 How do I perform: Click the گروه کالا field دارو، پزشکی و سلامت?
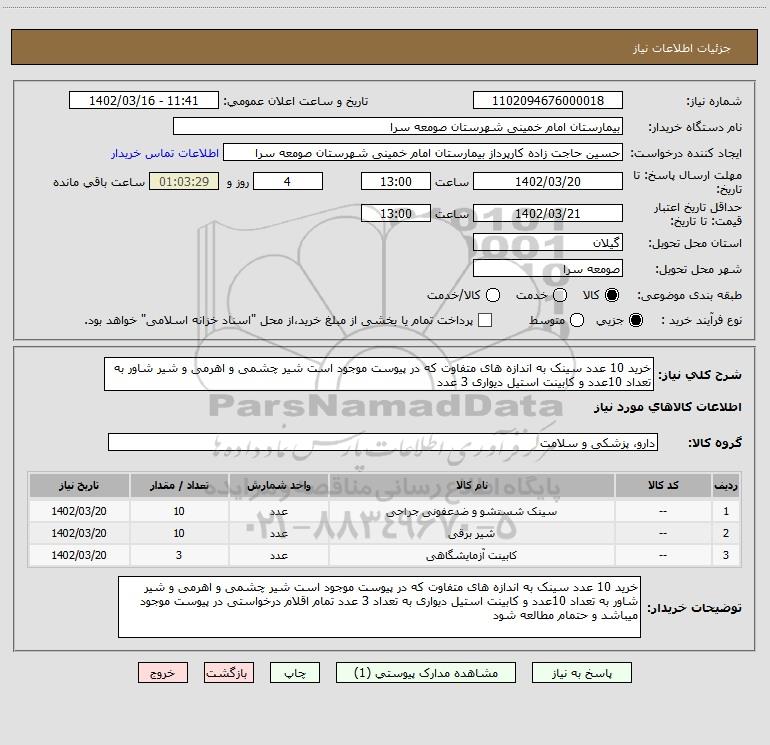click(383, 442)
